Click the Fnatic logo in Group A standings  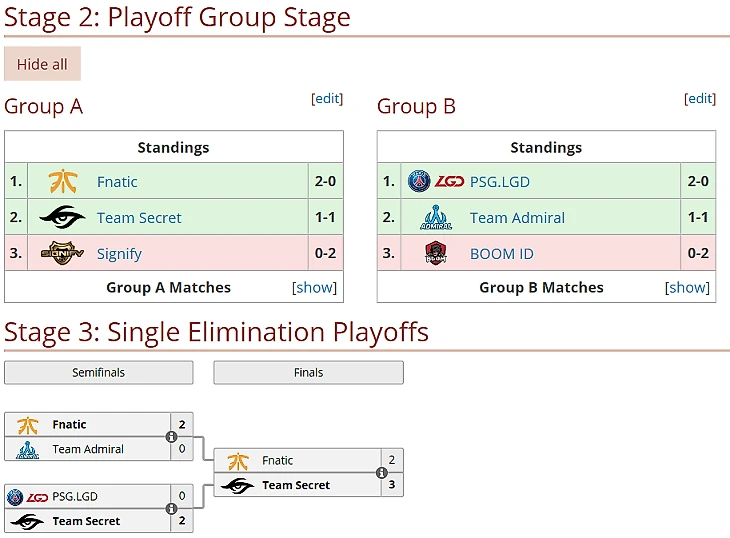click(x=63, y=182)
